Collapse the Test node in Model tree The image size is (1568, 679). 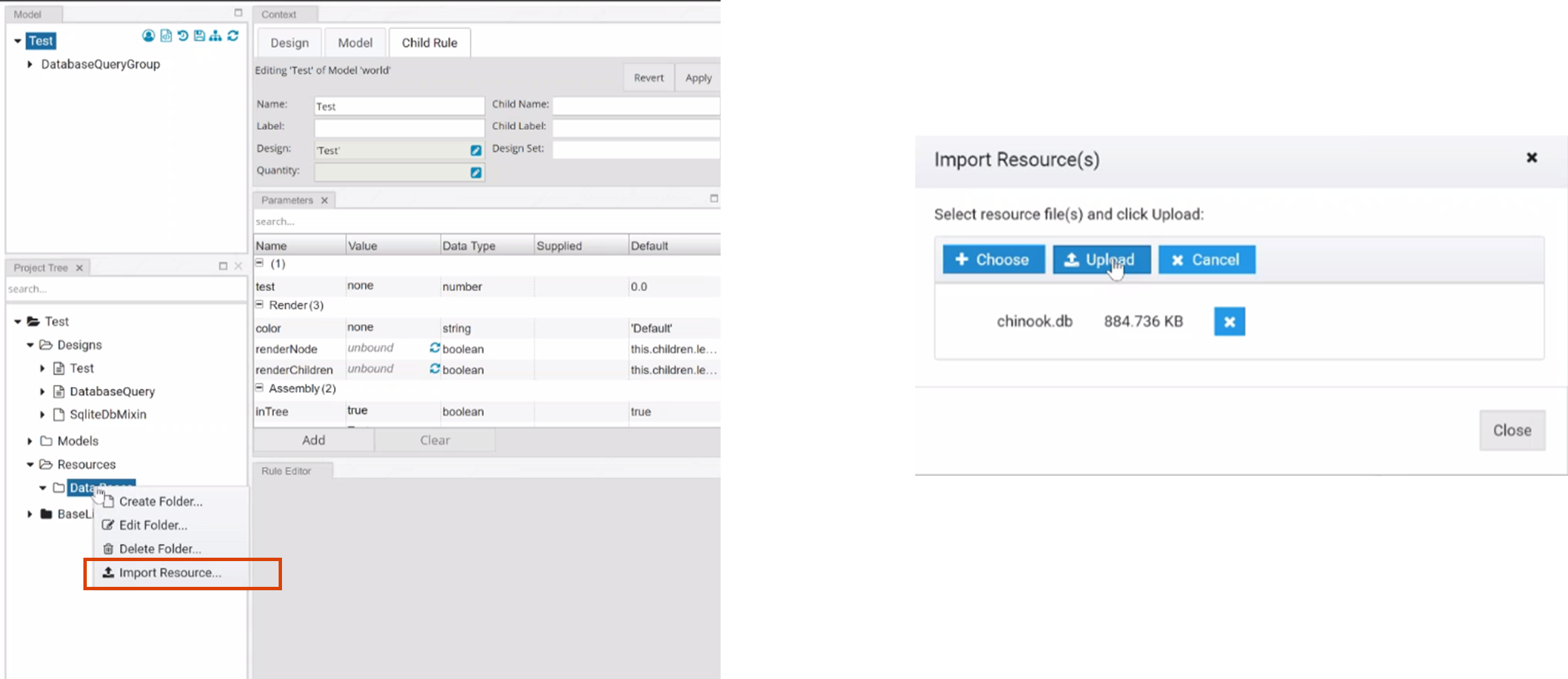tap(18, 41)
